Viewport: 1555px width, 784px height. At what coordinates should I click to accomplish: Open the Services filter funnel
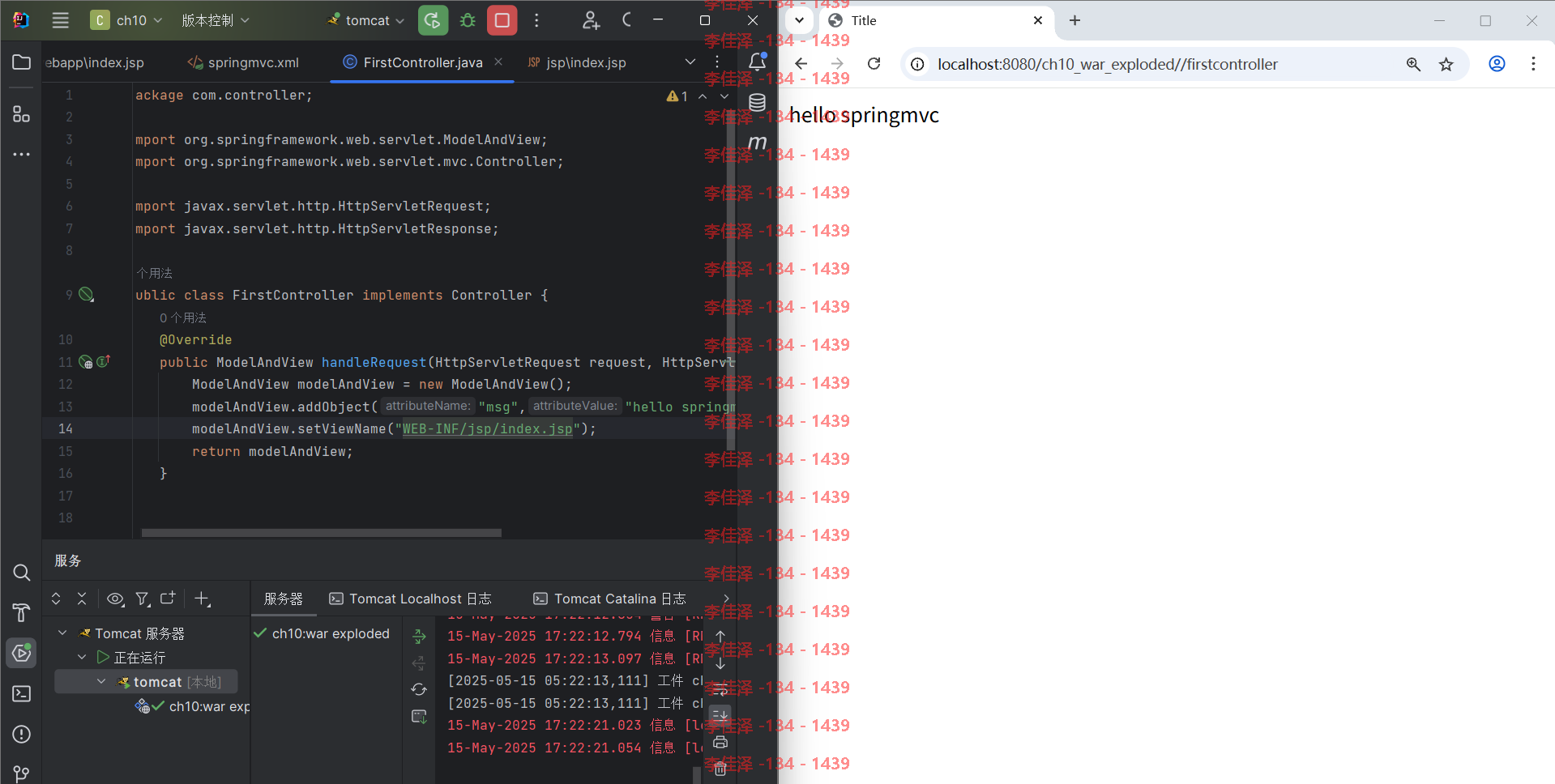(143, 599)
